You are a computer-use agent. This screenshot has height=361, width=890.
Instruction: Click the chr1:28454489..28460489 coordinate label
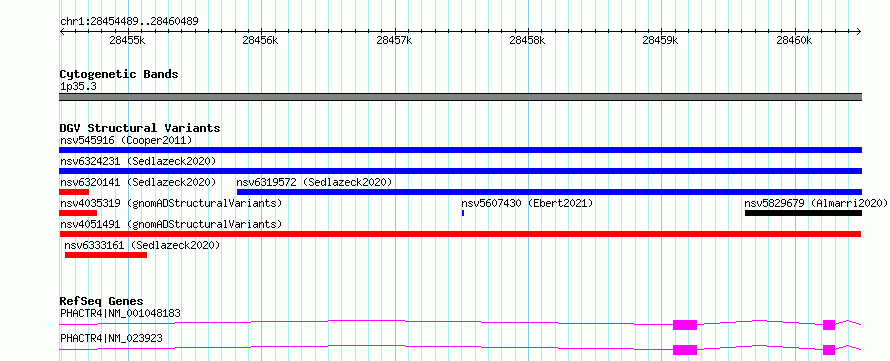pos(129,21)
